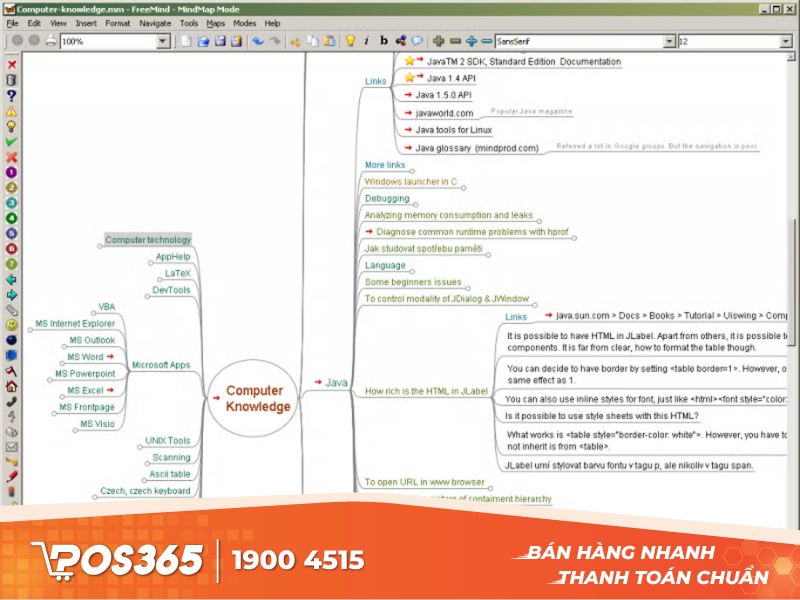Undo with the blue curved arrow
The image size is (800, 600).
(x=258, y=41)
